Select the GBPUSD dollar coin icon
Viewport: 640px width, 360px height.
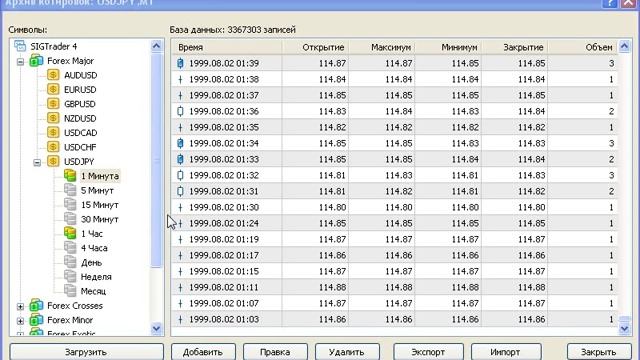(x=53, y=104)
